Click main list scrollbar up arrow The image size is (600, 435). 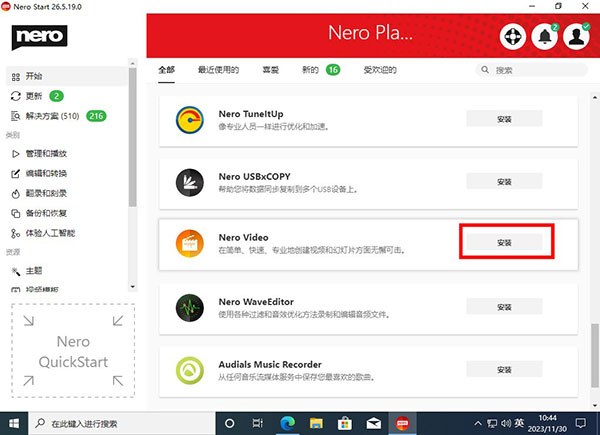tap(595, 98)
